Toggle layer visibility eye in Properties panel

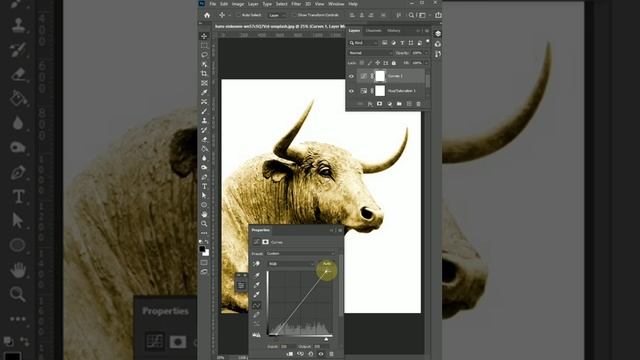[x=321, y=354]
